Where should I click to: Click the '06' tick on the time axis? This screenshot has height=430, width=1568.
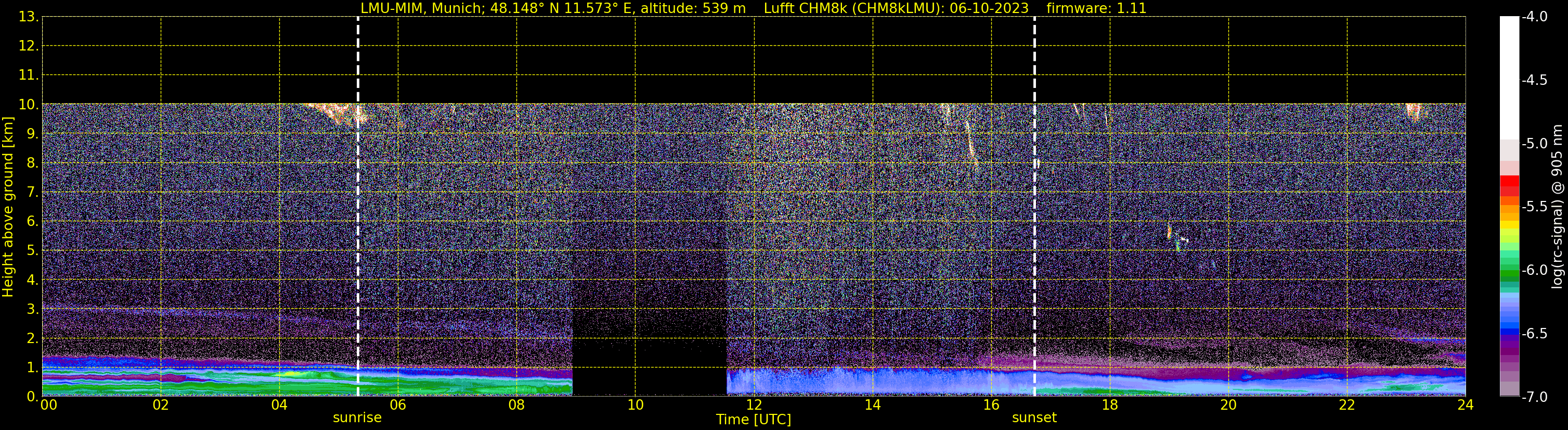397,406
